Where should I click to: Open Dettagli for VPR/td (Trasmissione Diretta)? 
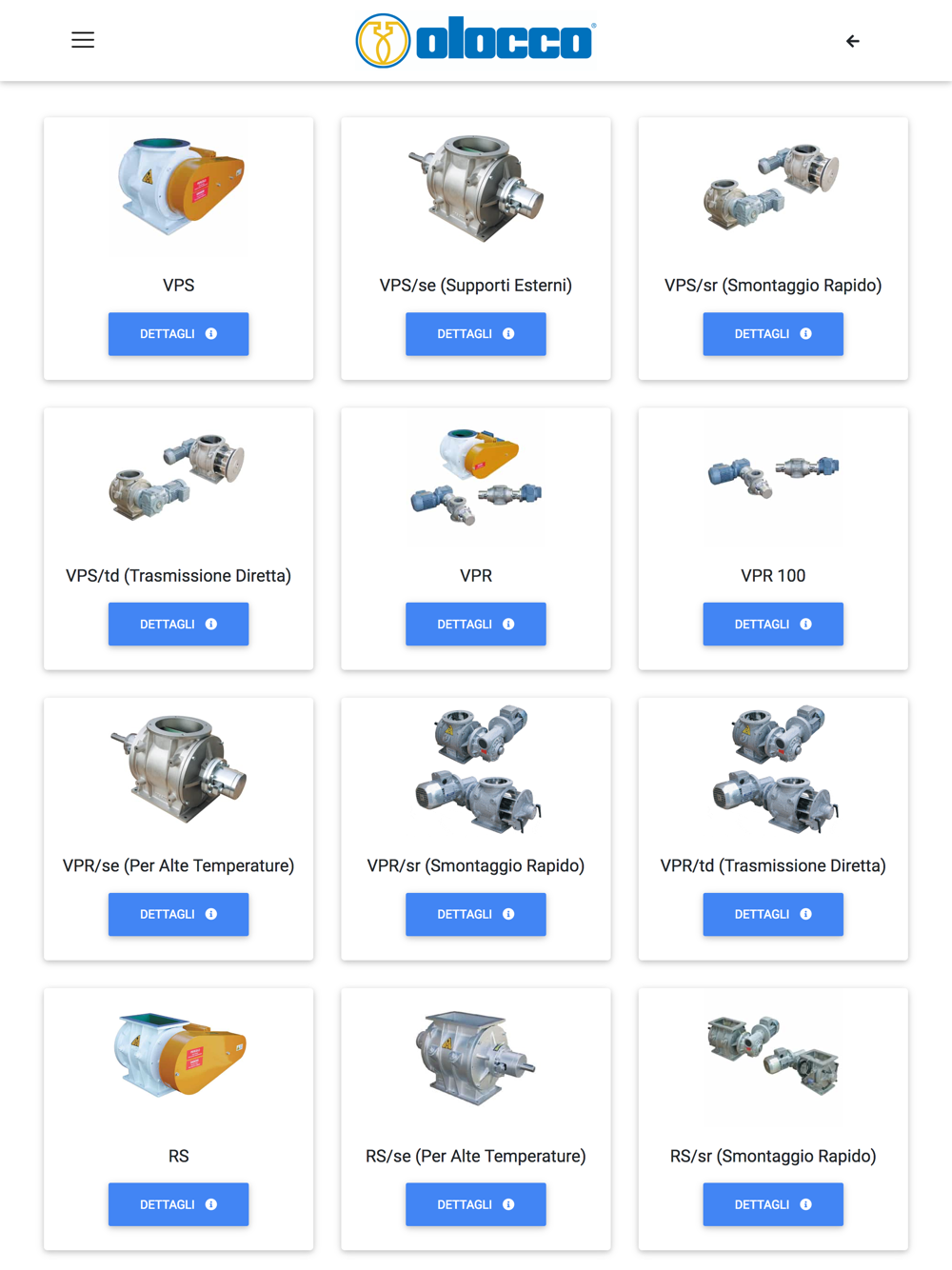(x=773, y=914)
